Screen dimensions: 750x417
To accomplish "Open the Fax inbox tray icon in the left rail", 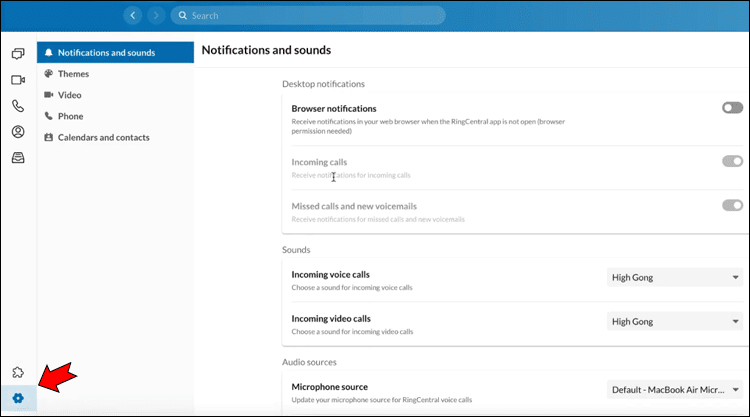I will tap(18, 158).
